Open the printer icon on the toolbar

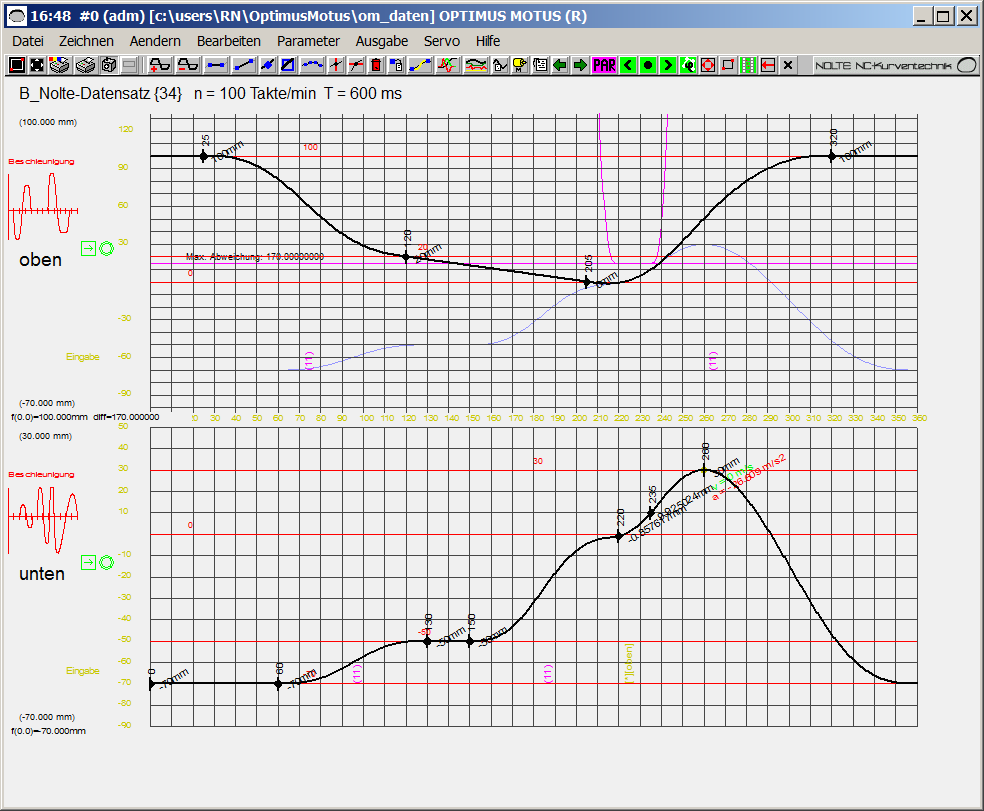coord(85,66)
